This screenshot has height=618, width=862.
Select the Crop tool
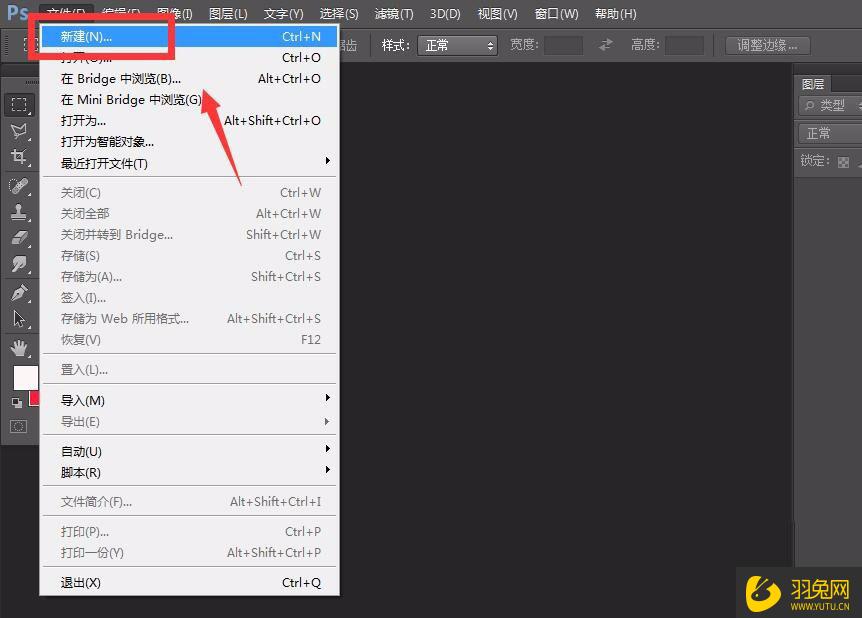[18, 158]
